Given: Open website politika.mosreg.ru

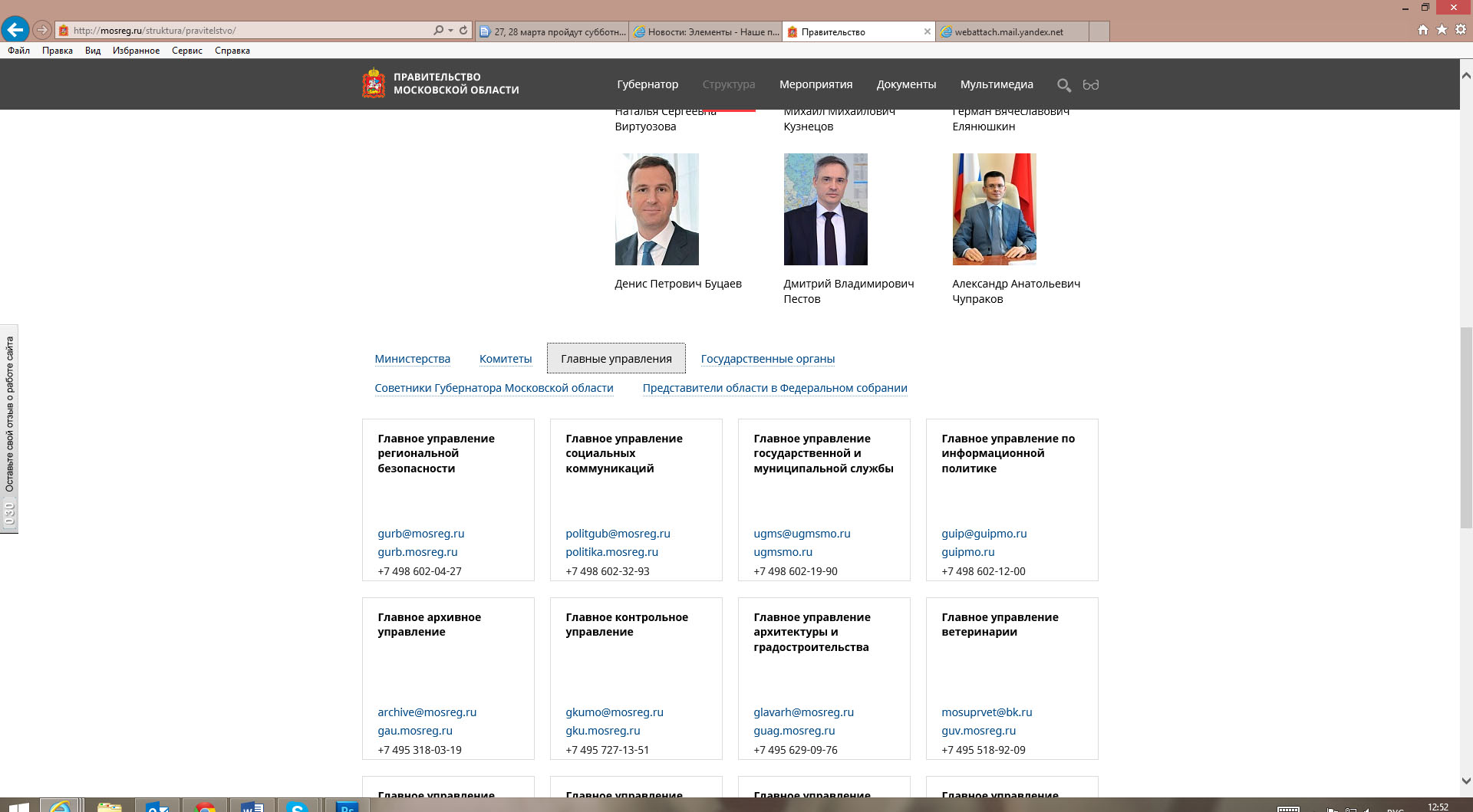Looking at the screenshot, I should tap(611, 552).
